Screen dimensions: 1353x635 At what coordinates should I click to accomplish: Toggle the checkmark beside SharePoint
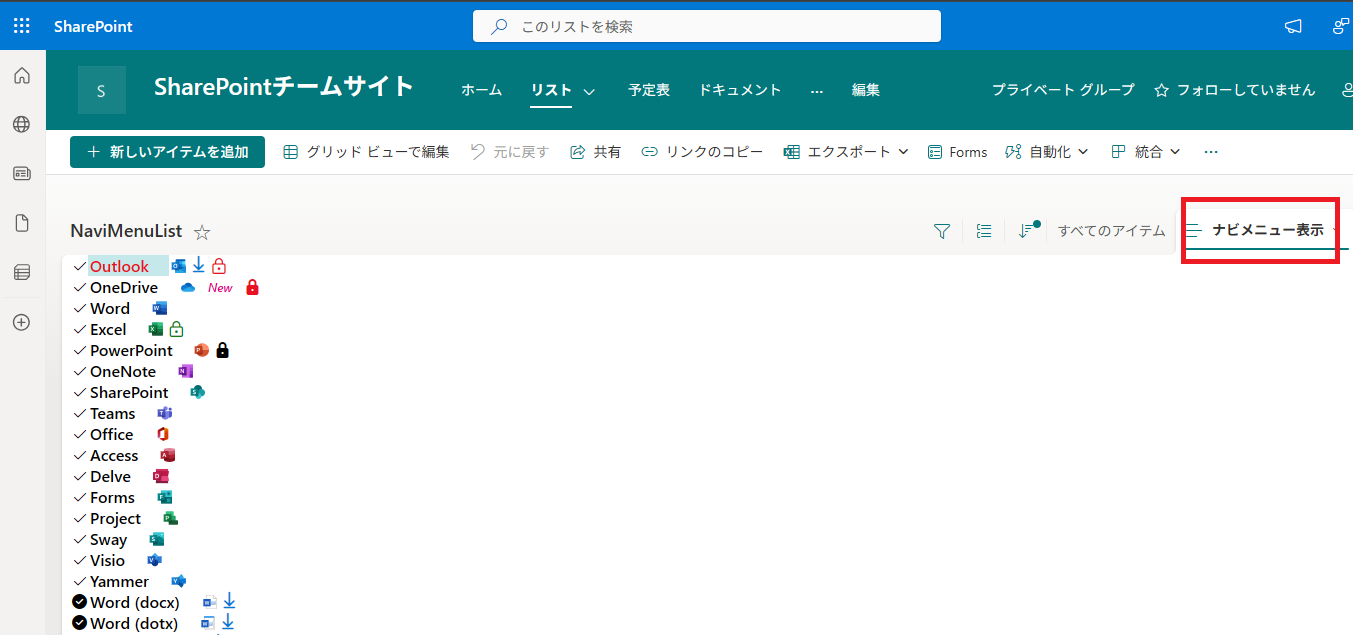[80, 392]
